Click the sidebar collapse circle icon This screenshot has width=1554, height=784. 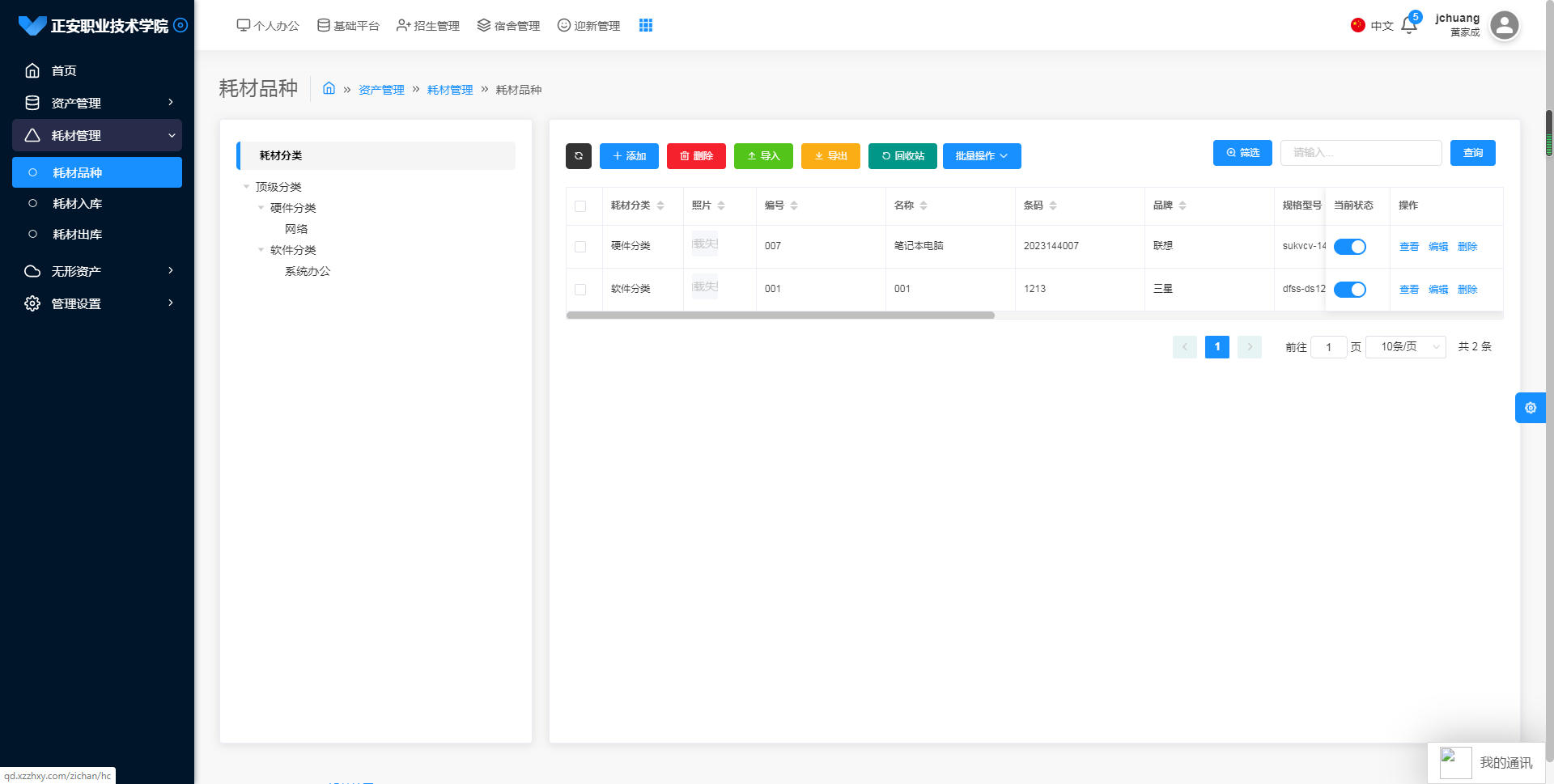(x=181, y=25)
